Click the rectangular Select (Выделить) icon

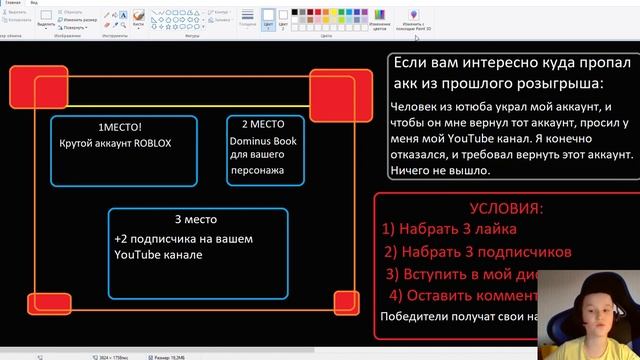(46, 15)
